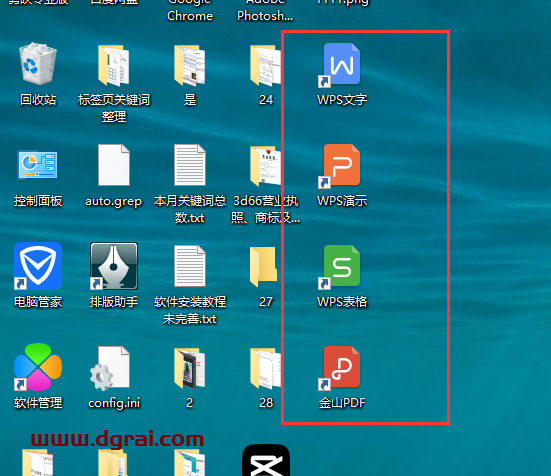
Task: Open the folder labeled 28
Action: tap(266, 368)
